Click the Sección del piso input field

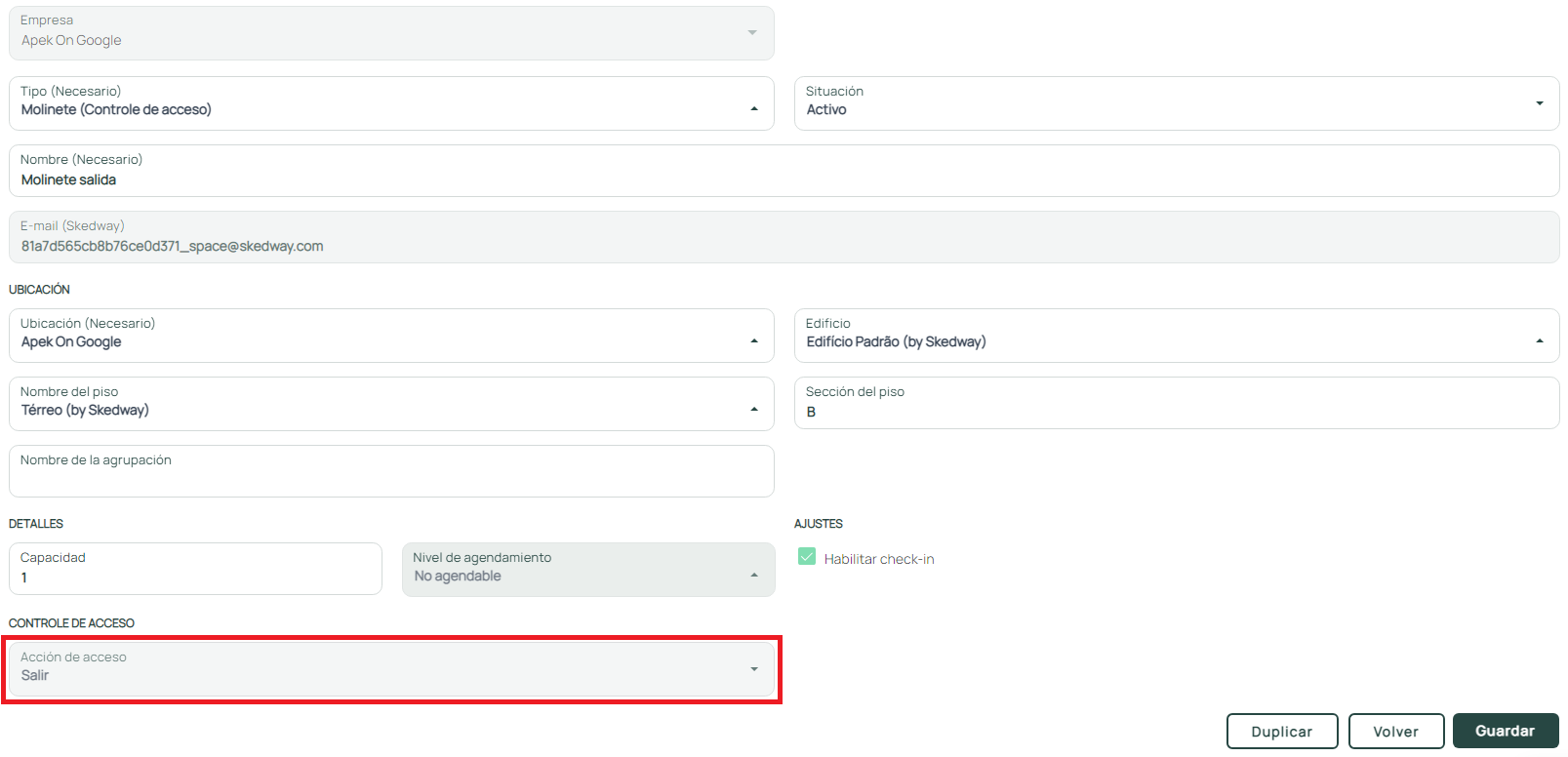[1176, 412]
